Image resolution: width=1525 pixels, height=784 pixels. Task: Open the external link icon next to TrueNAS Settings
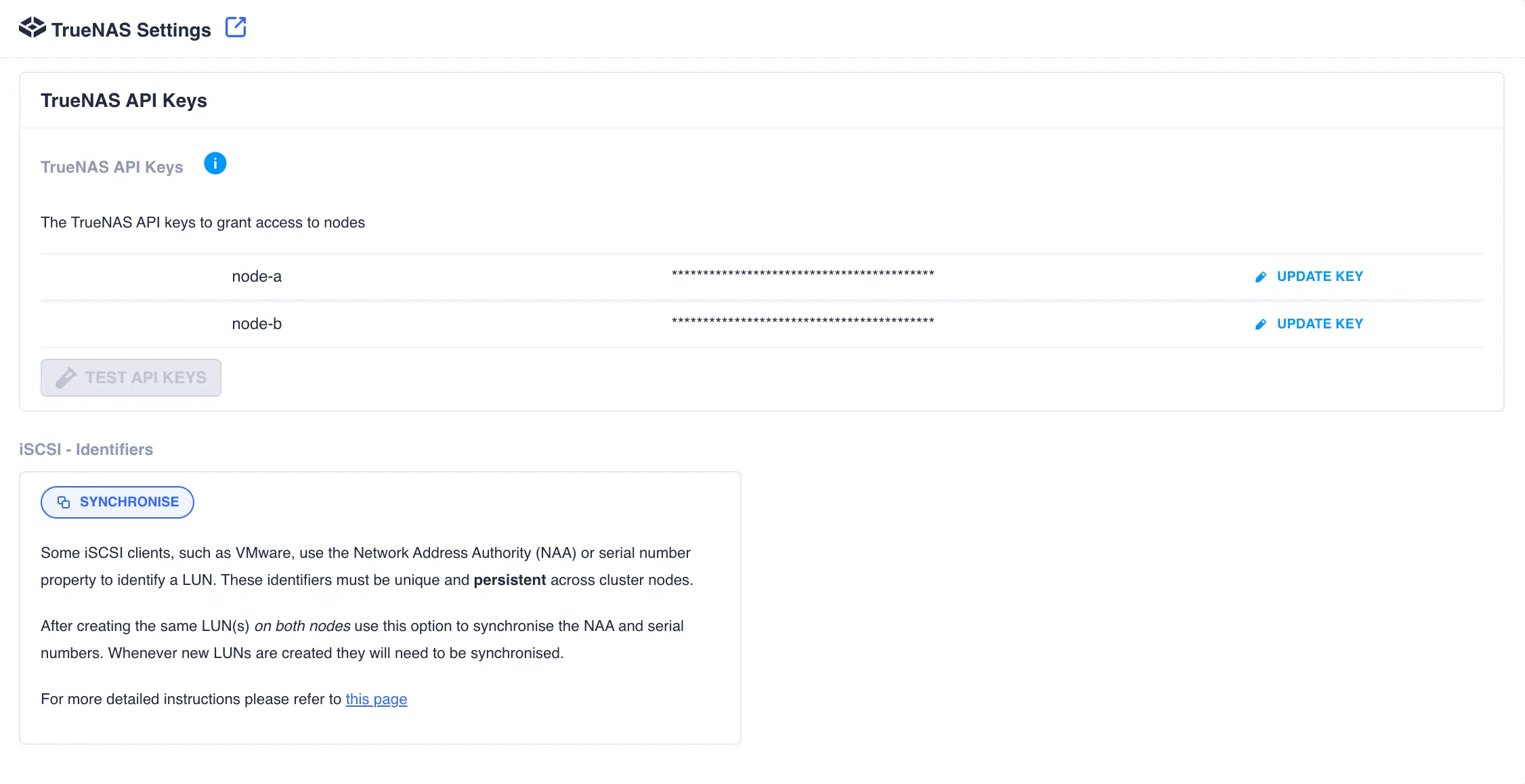tap(236, 26)
